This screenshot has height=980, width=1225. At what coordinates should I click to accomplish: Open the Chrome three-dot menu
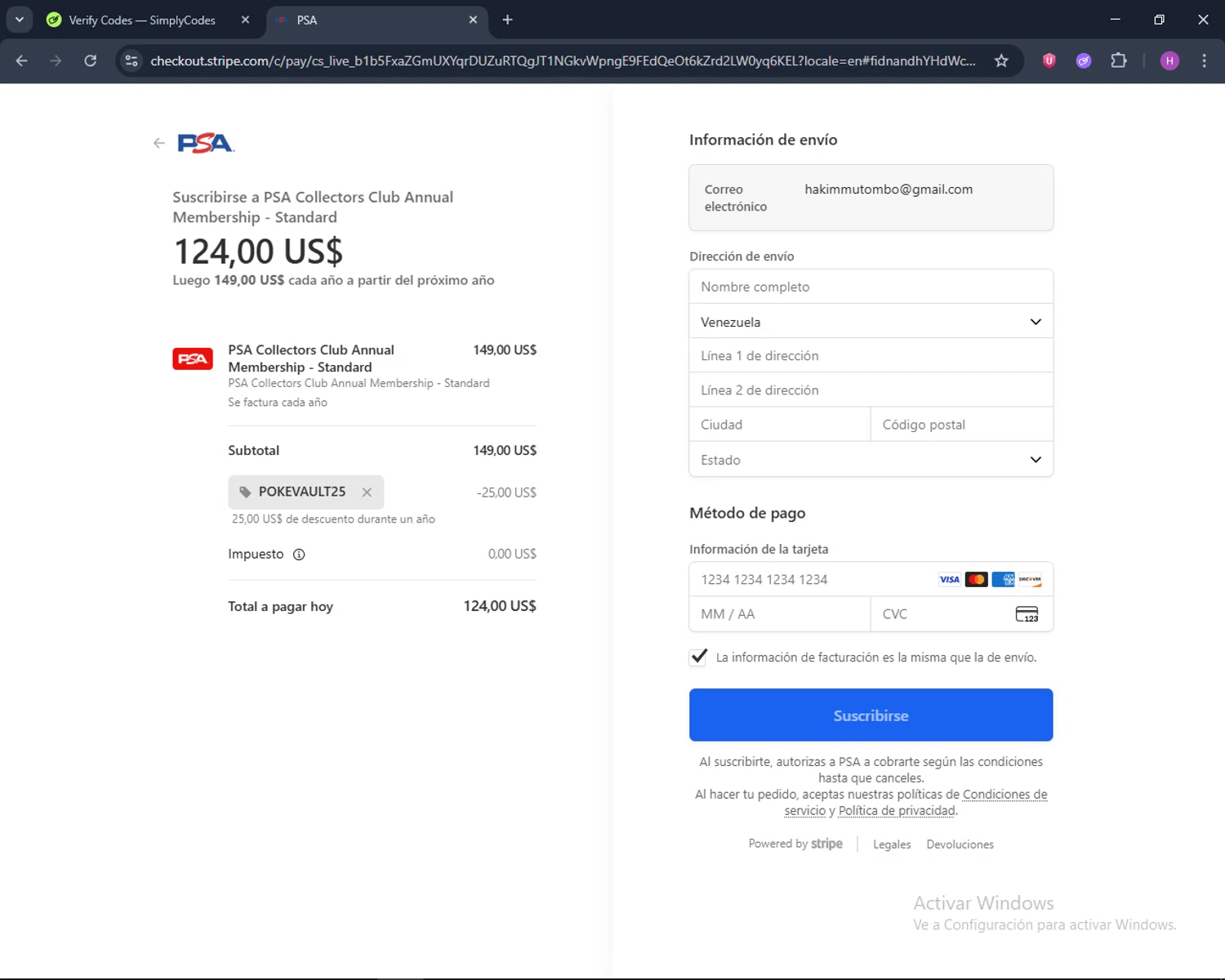point(1204,60)
